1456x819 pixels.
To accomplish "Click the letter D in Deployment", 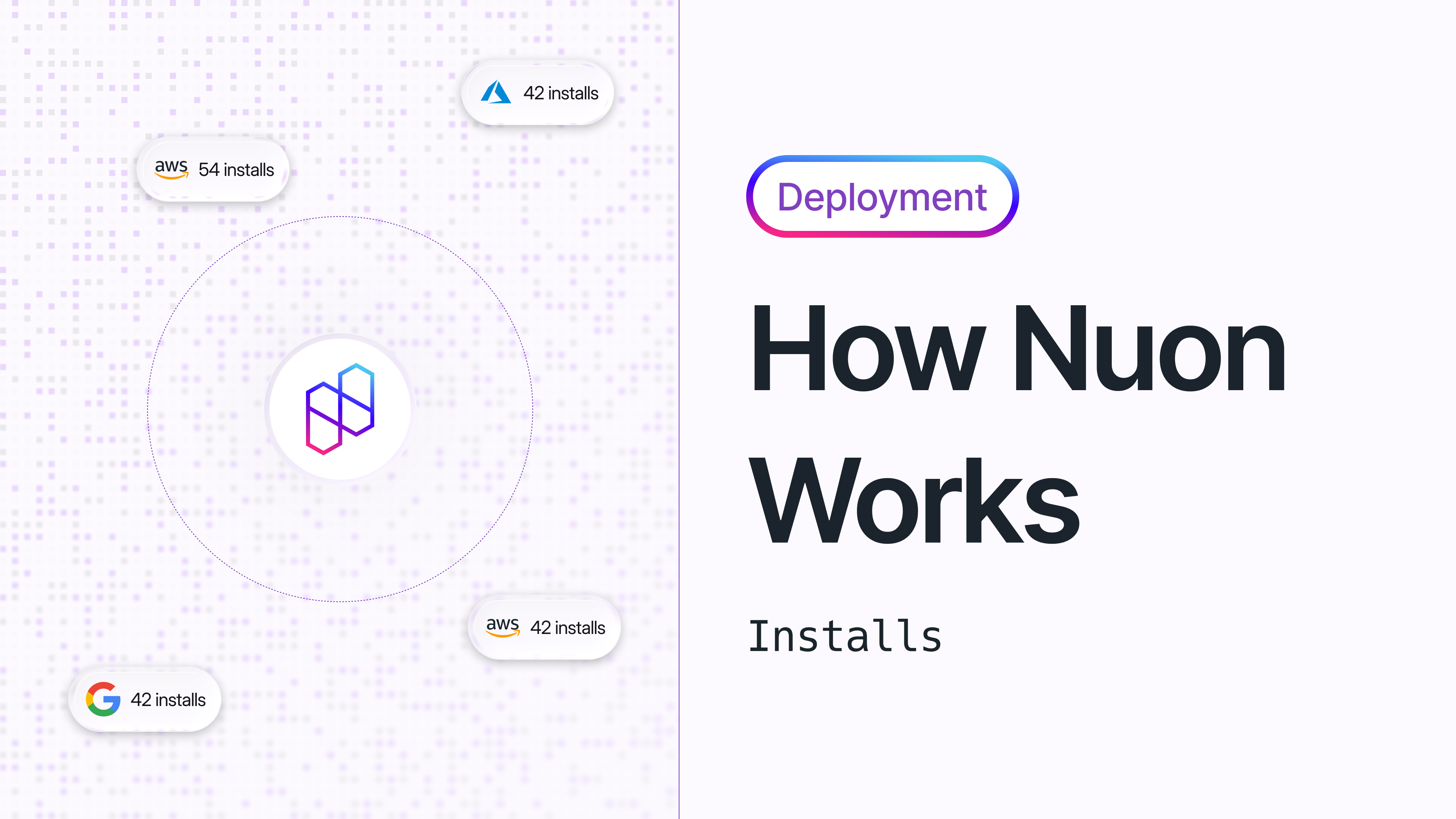I will click(x=791, y=197).
